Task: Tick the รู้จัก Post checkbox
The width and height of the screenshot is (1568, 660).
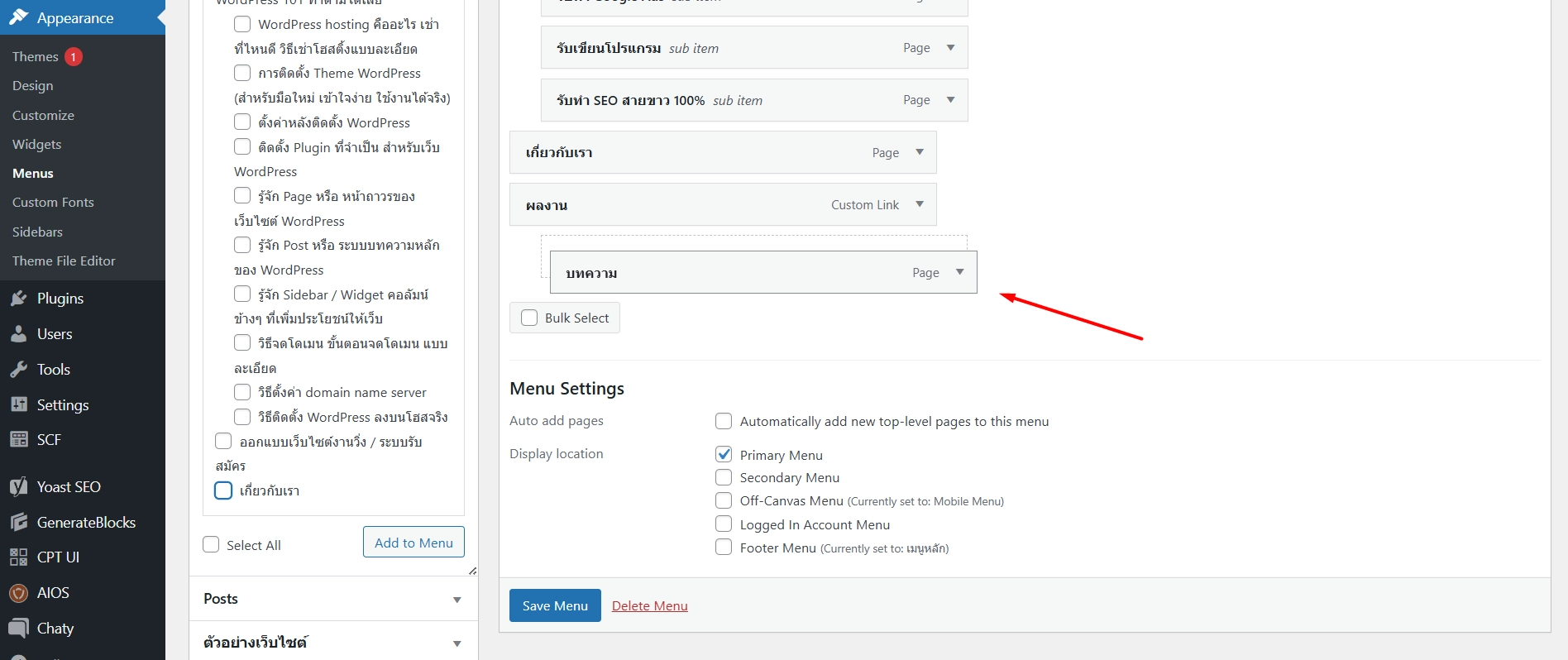Action: (x=242, y=245)
